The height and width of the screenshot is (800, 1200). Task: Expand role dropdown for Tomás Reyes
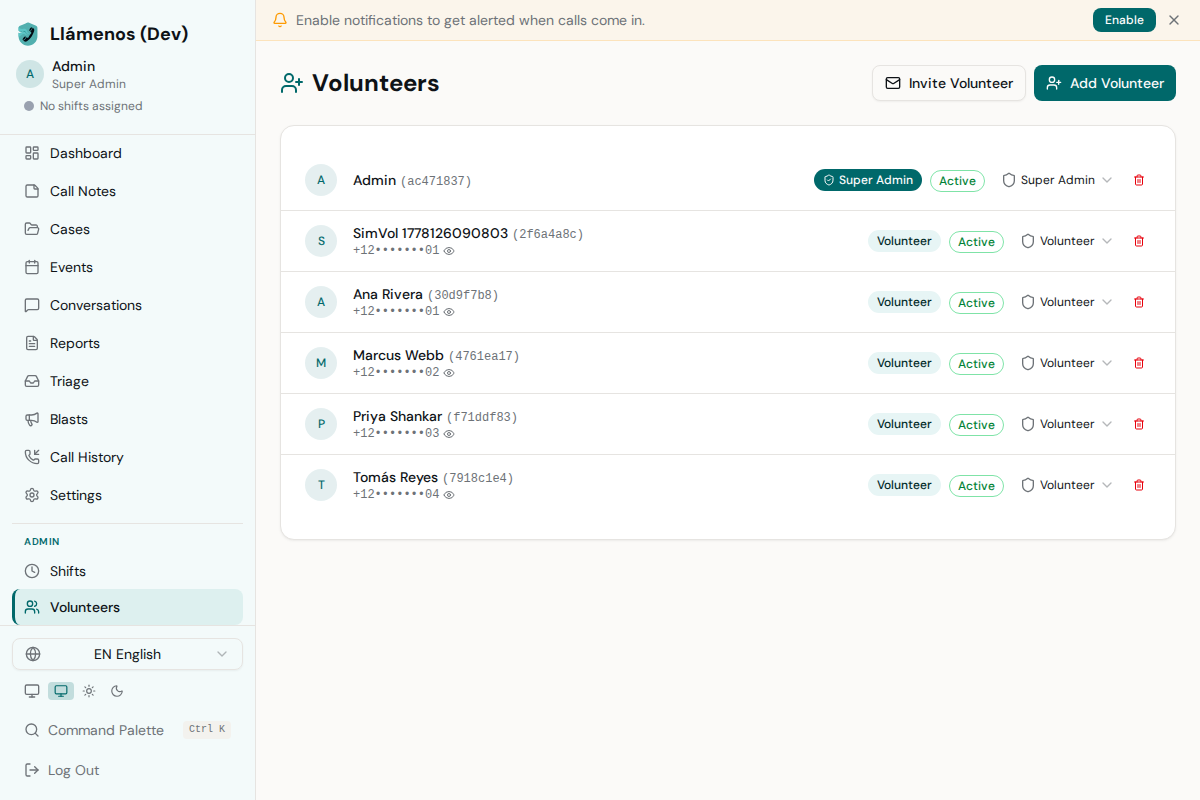click(x=1066, y=485)
